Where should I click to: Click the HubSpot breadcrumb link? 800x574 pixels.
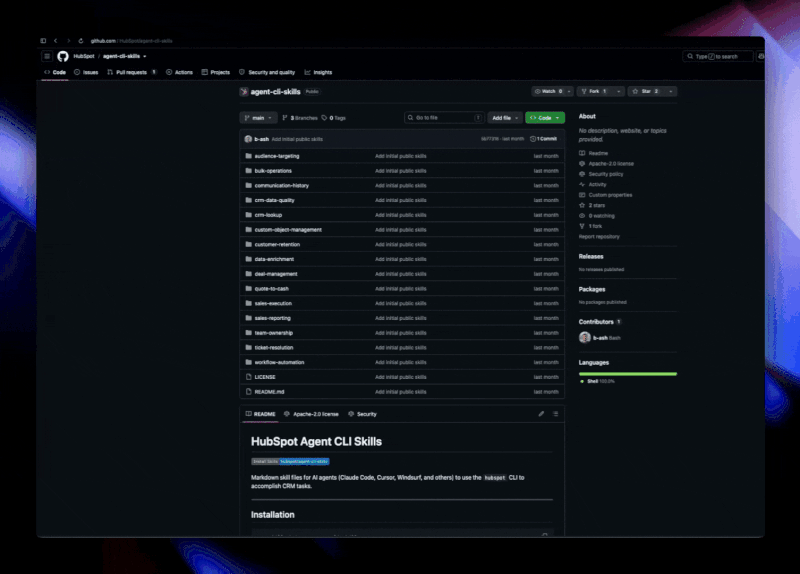point(84,56)
